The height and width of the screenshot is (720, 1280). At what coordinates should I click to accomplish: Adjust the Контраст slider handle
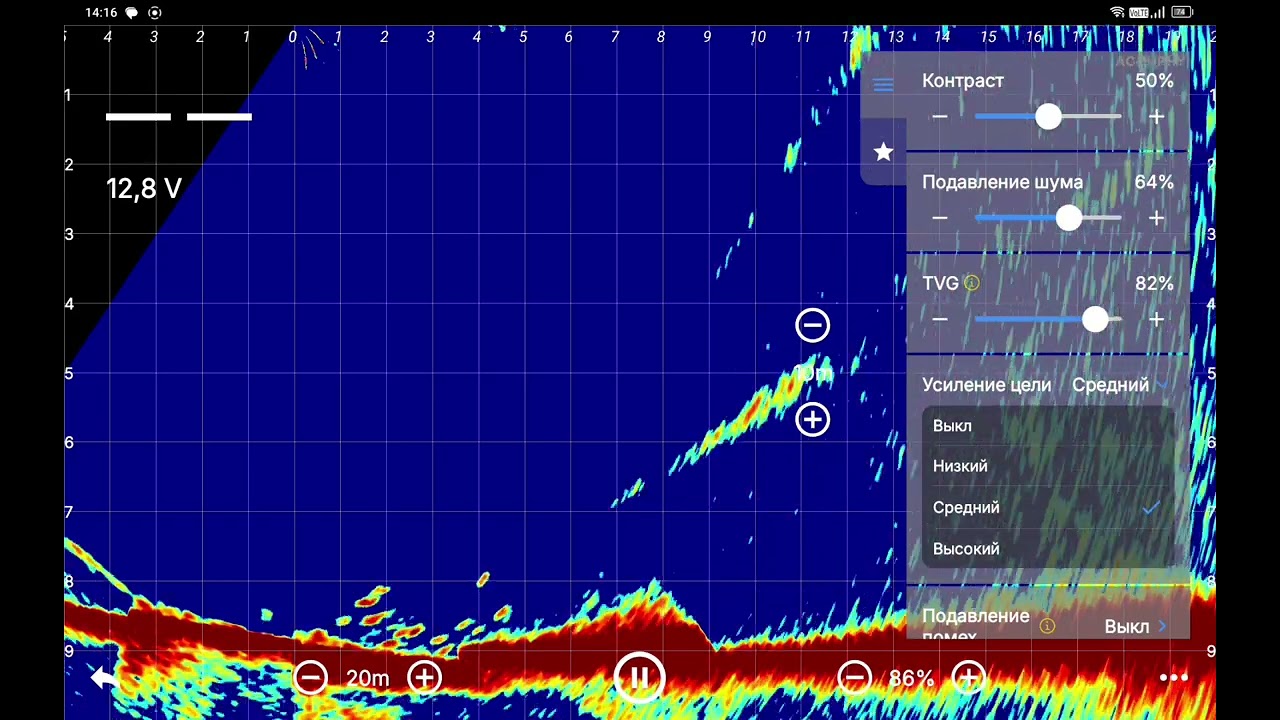point(1048,117)
